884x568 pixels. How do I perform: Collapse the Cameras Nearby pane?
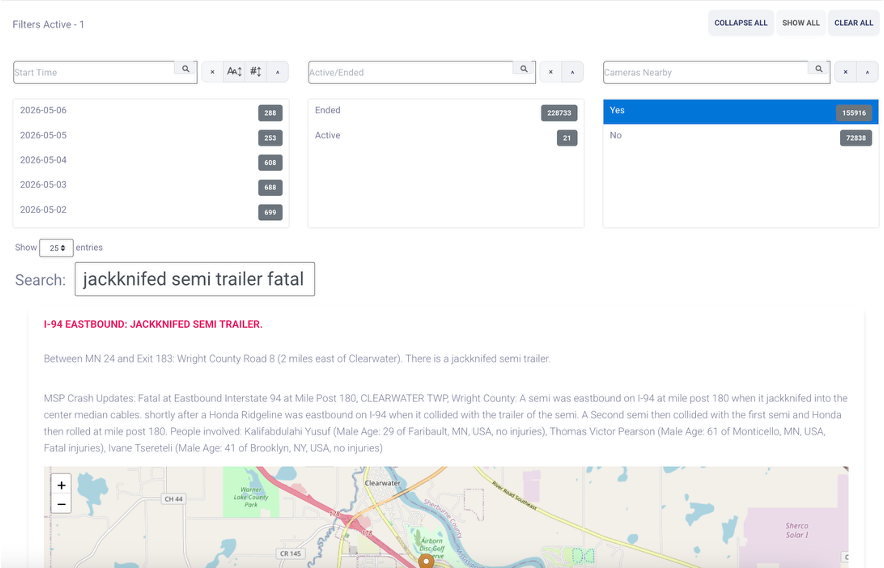[868, 72]
